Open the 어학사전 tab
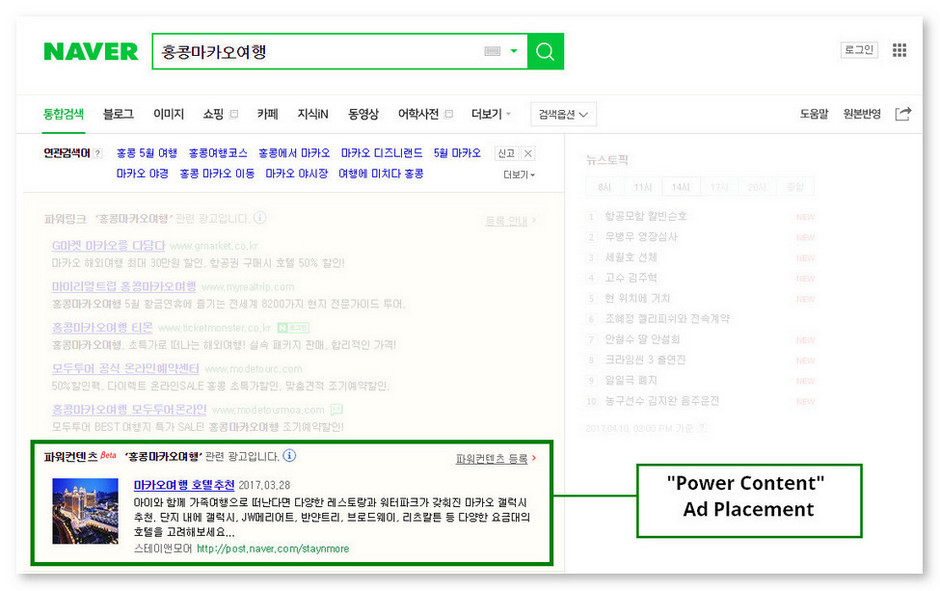 coord(418,114)
